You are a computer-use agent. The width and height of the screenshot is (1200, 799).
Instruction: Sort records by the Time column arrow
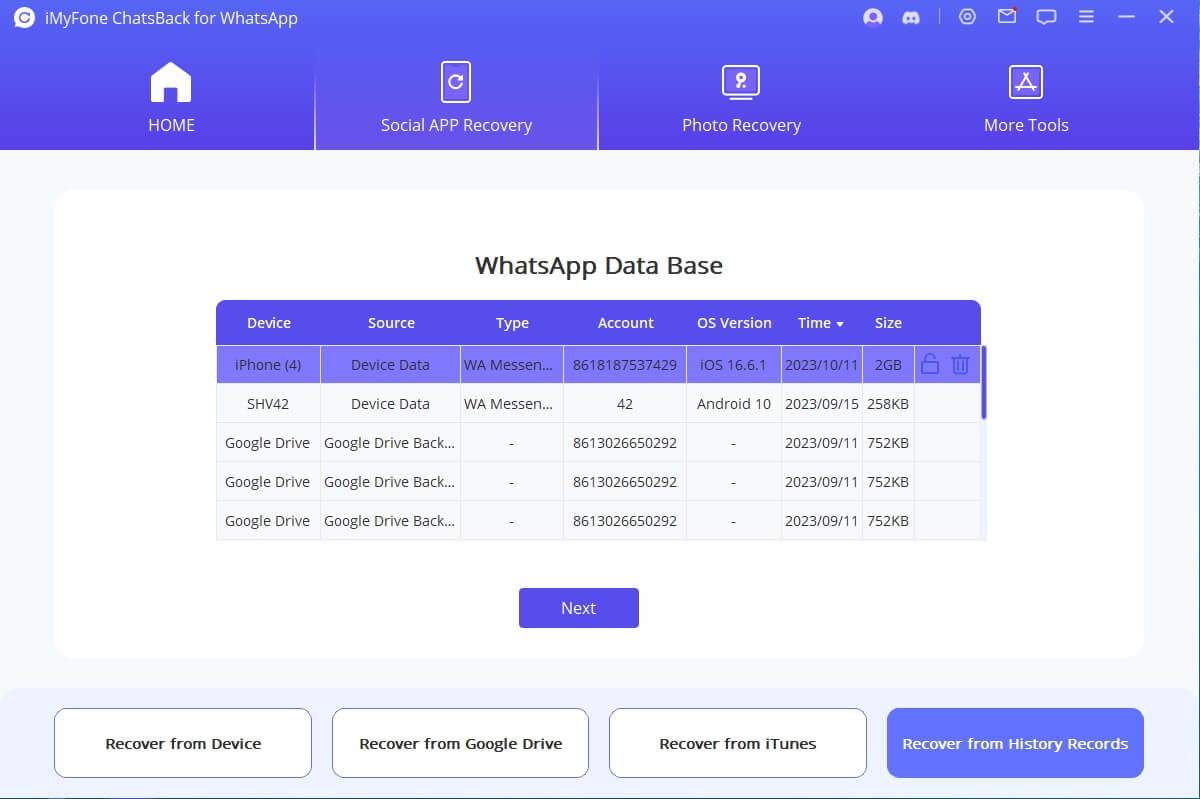click(839, 324)
